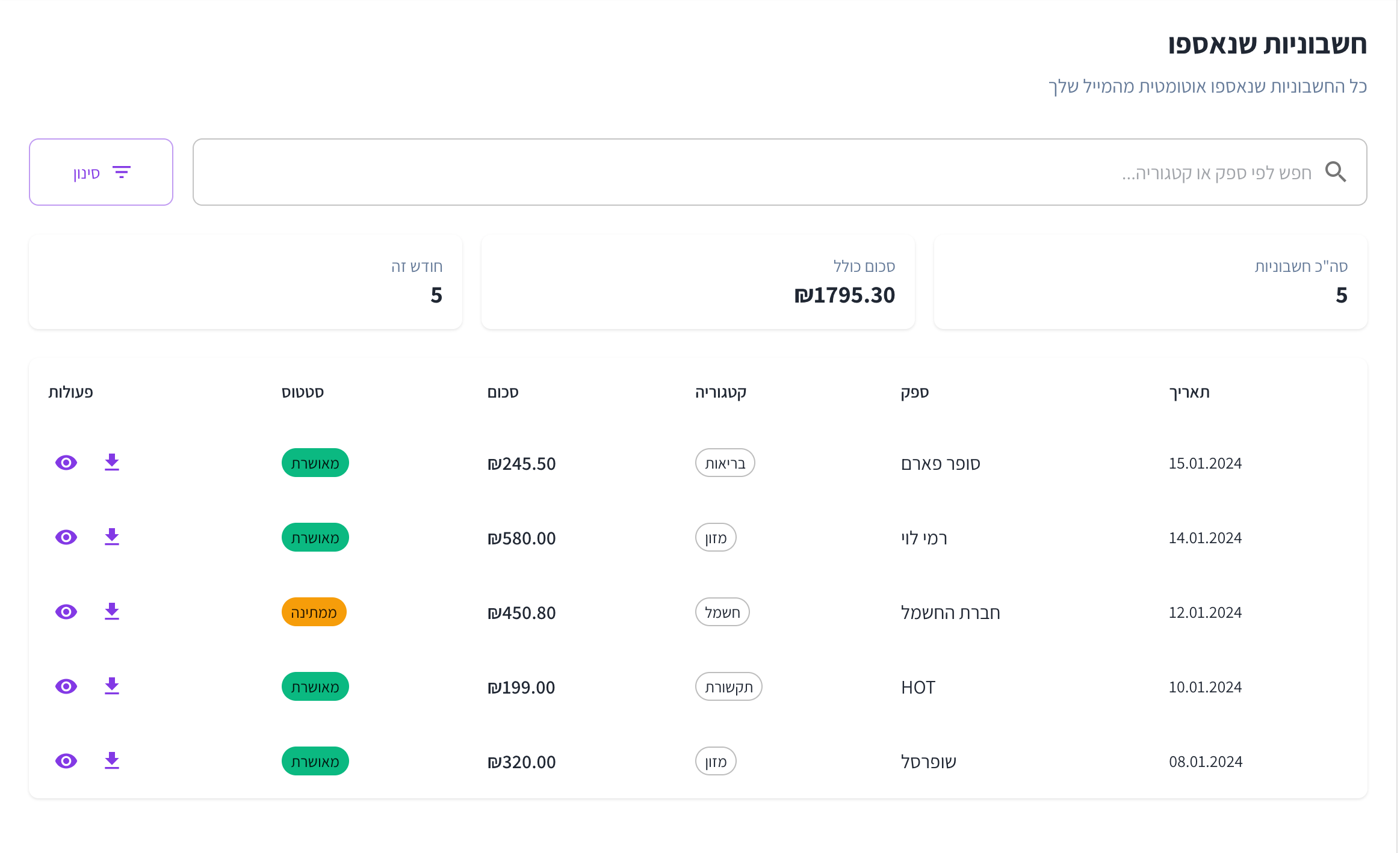The image size is (1400, 853).
Task: View the שופרסל invoice with eye icon
Action: coord(66,761)
